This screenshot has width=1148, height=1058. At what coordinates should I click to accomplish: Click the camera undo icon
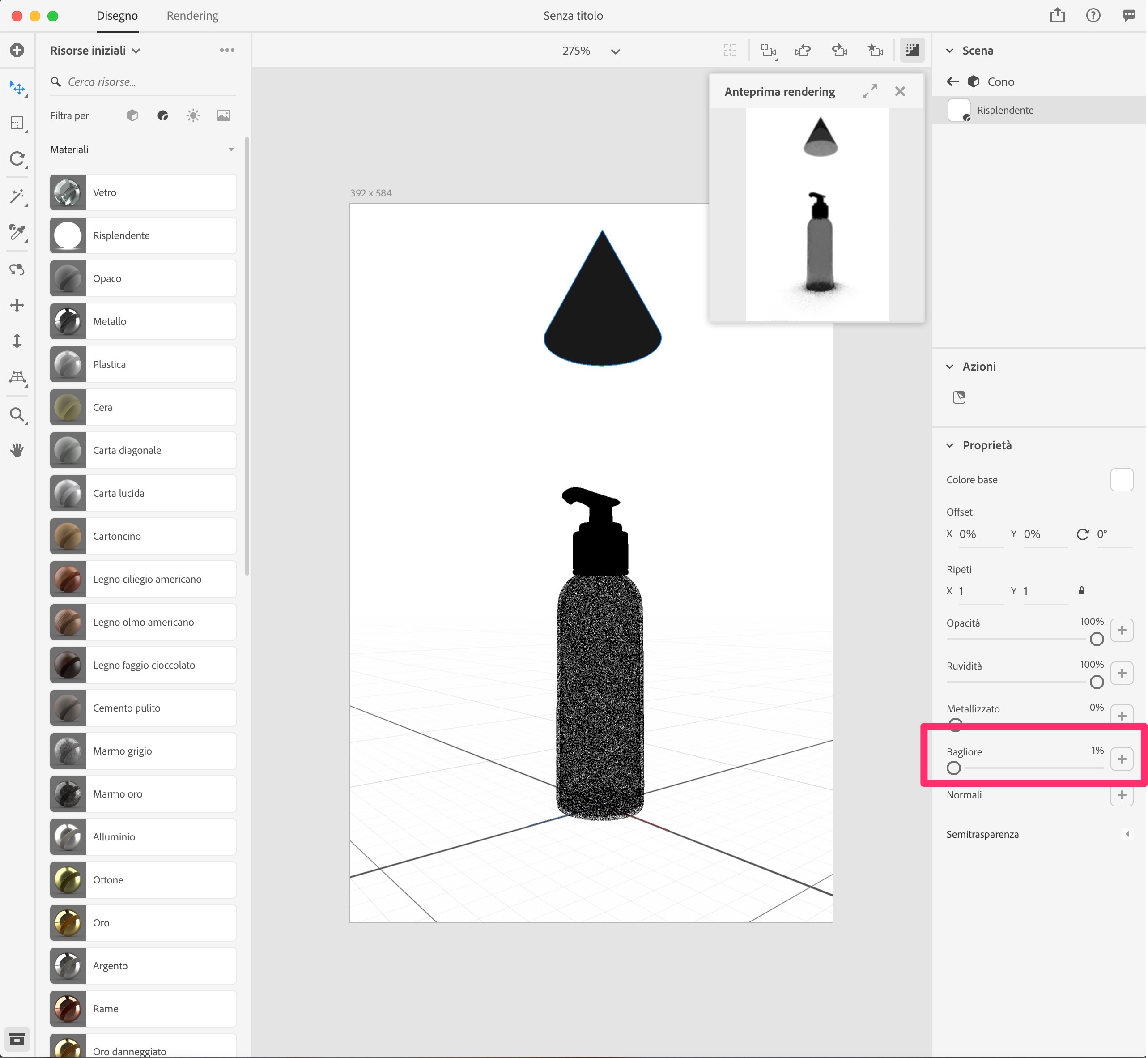[804, 51]
